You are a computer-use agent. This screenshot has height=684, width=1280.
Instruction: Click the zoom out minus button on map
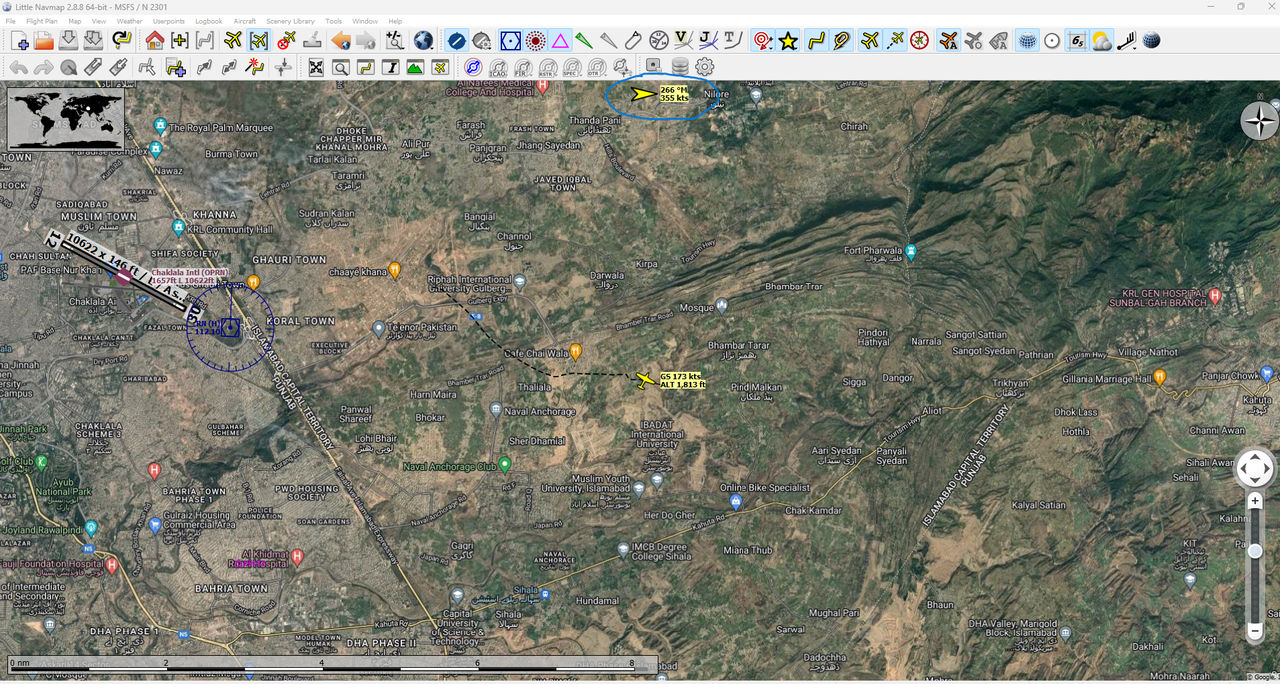point(1255,631)
